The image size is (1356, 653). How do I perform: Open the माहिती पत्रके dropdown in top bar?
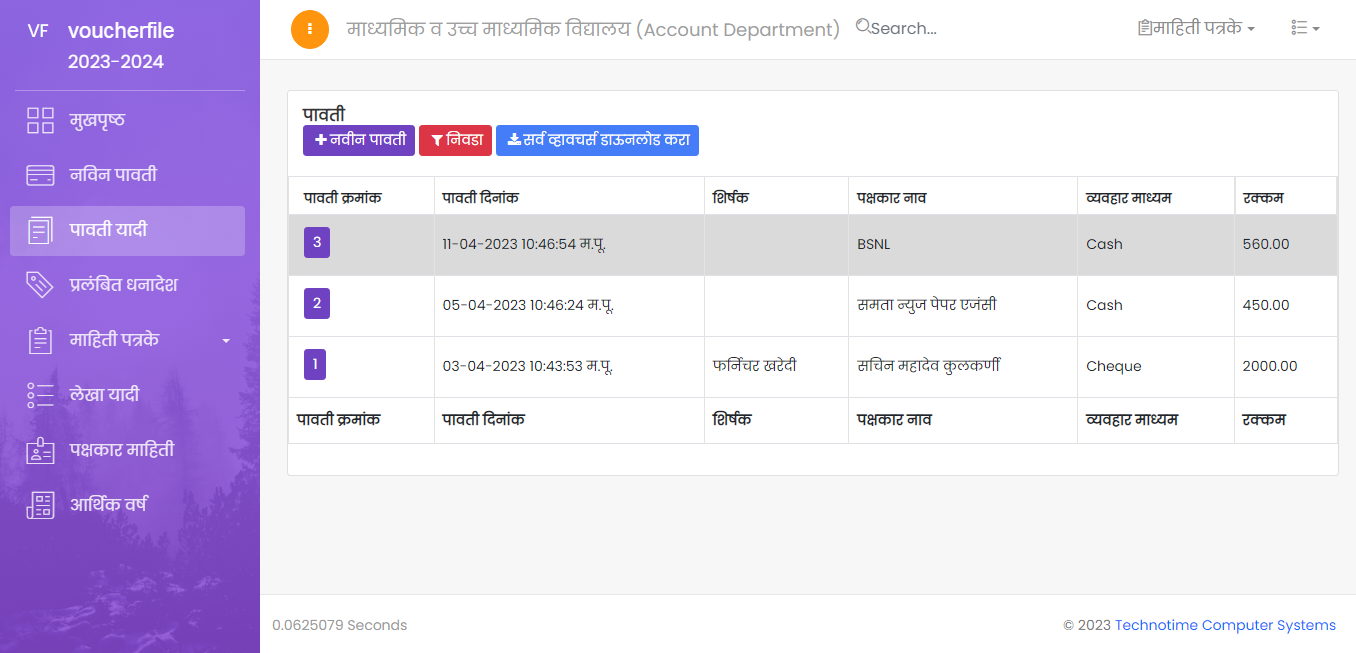tap(1196, 29)
